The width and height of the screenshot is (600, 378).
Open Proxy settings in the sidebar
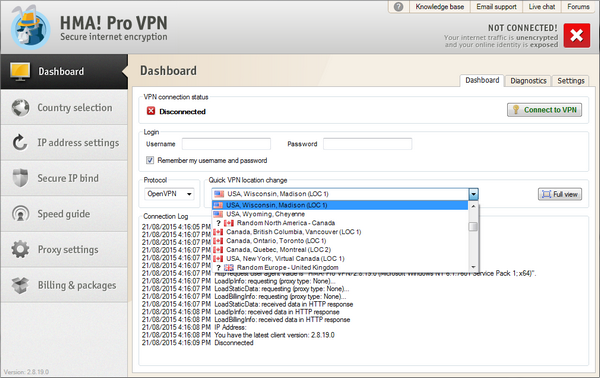coord(64,249)
